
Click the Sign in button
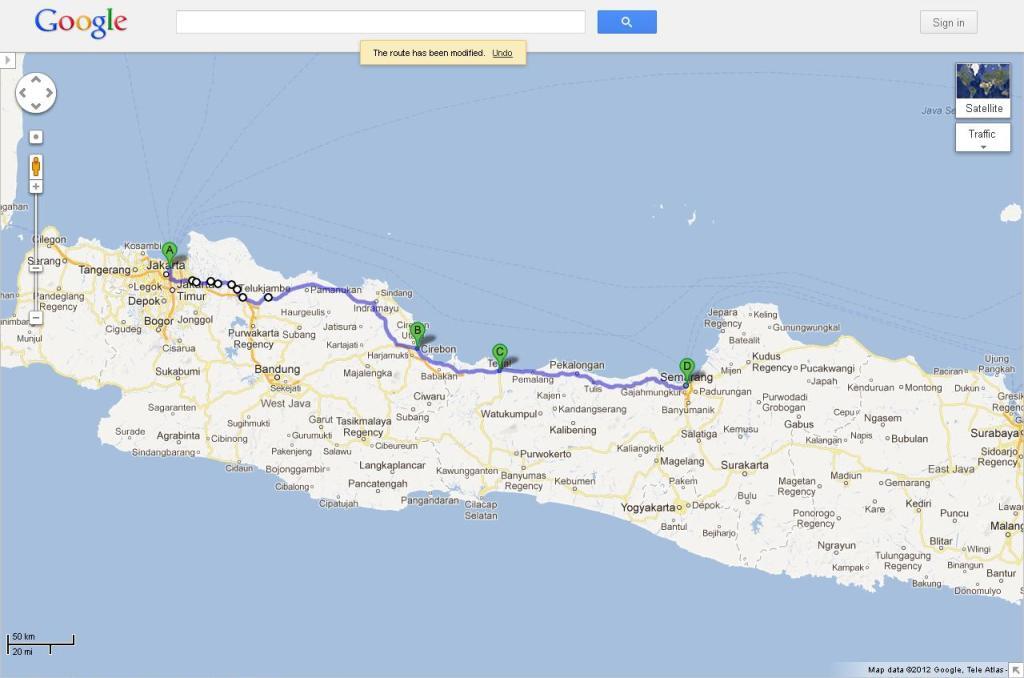tap(948, 22)
